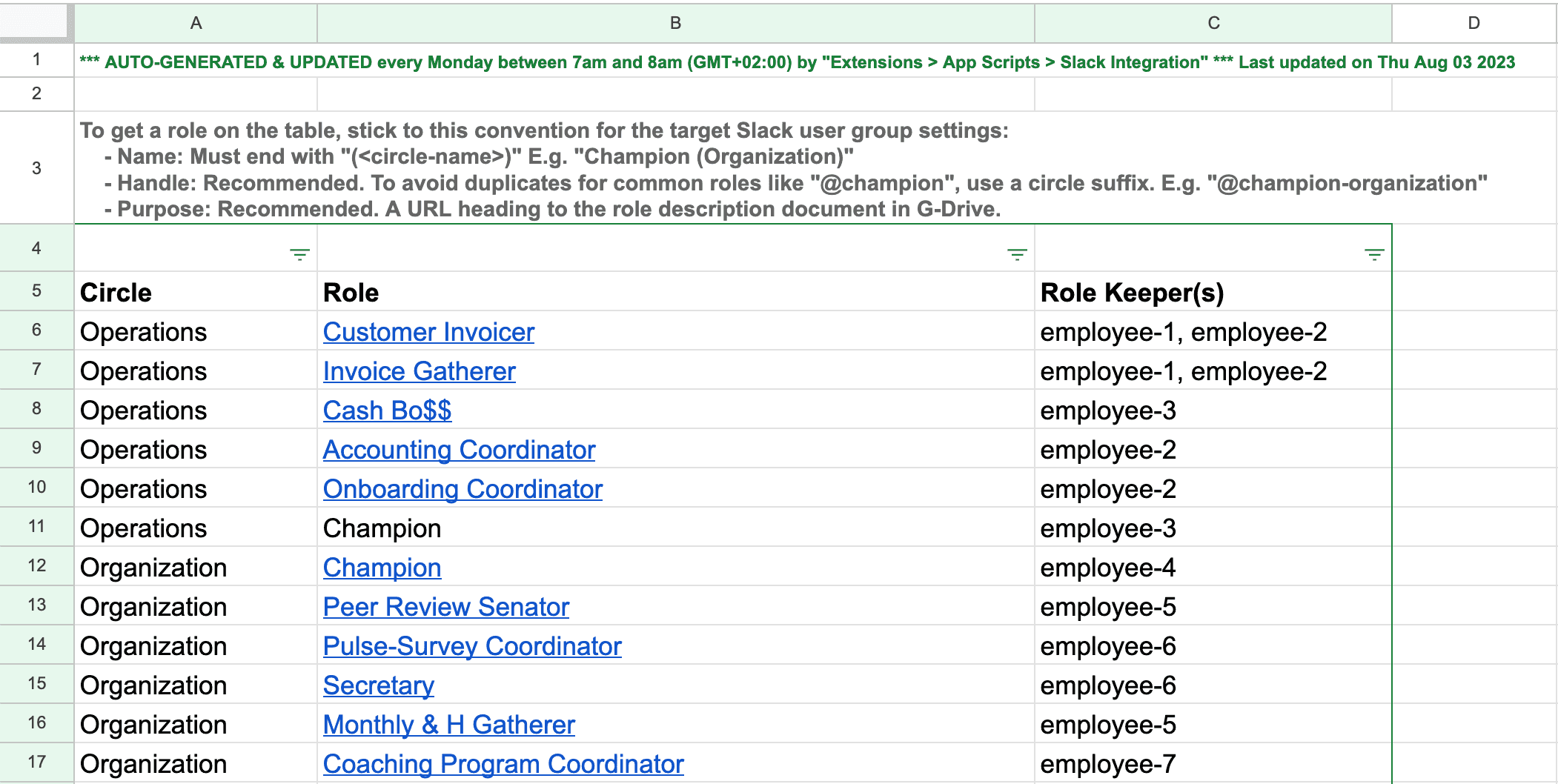This screenshot has height=784, width=1558.
Task: Follow the Accounting Coordinator link
Action: click(x=459, y=450)
